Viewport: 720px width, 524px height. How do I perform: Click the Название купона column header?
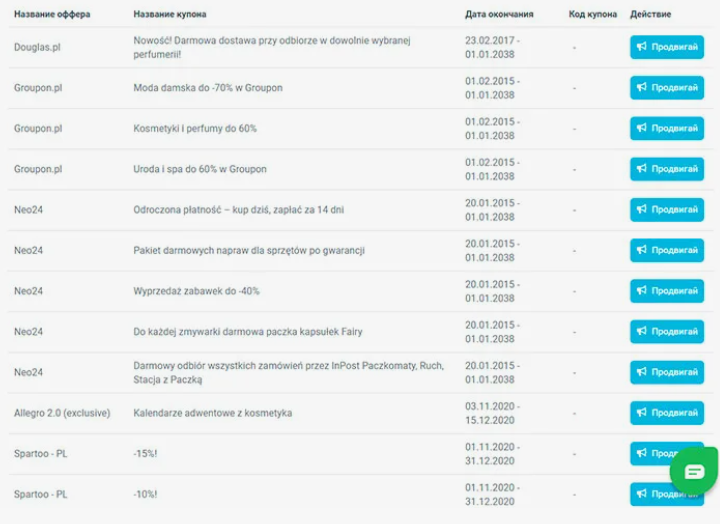[170, 14]
